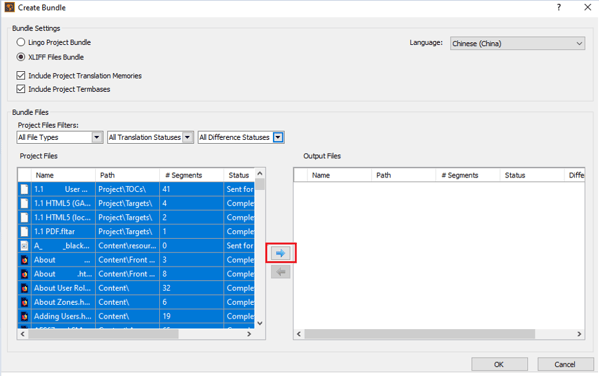Screen dimensions: 600x376
Task: Select the About User Rol... file row
Action: [136, 288]
